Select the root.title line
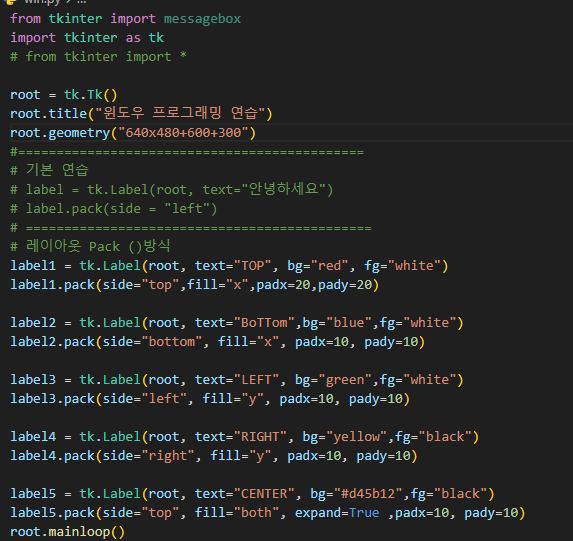This screenshot has height=541, width=573. tap(141, 114)
